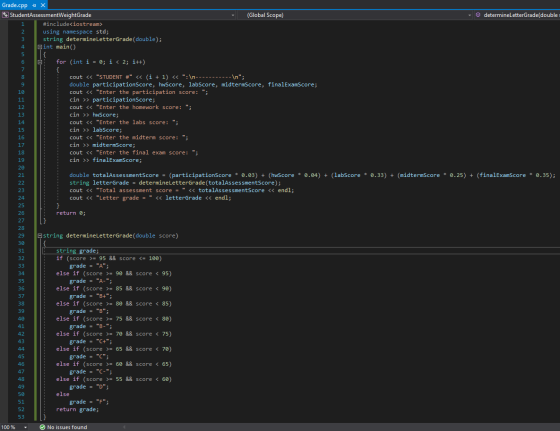Click line number 21 in the margin
This screenshot has height=431, width=560.
[x=21, y=175]
